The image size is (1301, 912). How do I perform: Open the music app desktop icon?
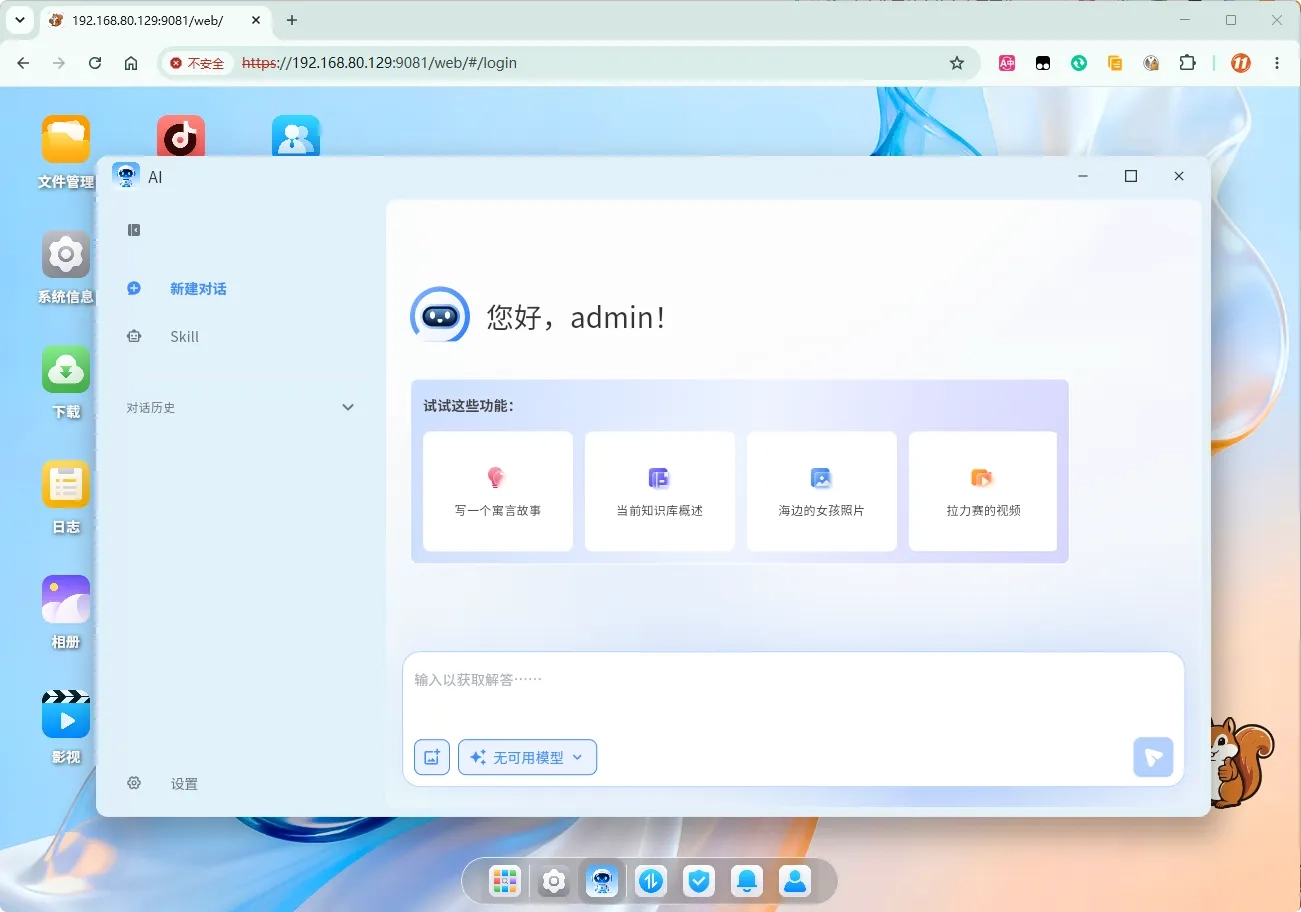click(x=181, y=136)
